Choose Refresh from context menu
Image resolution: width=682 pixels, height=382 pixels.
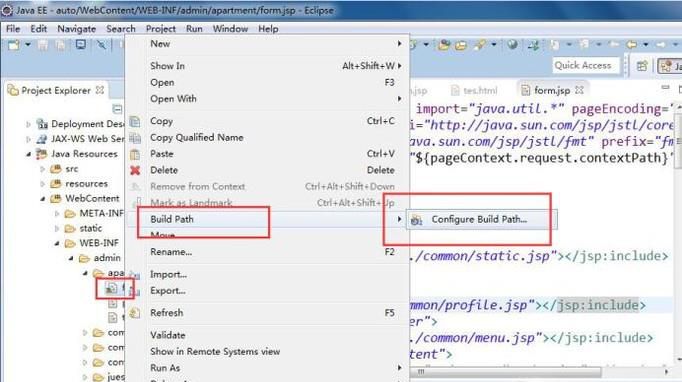click(x=267, y=313)
